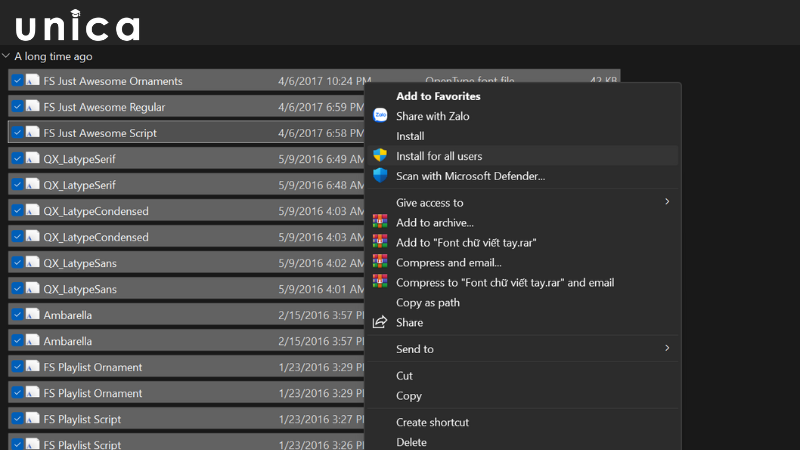The height and width of the screenshot is (450, 800).
Task: Click font file icon of FS Just Awesome Regular
Action: 33,107
